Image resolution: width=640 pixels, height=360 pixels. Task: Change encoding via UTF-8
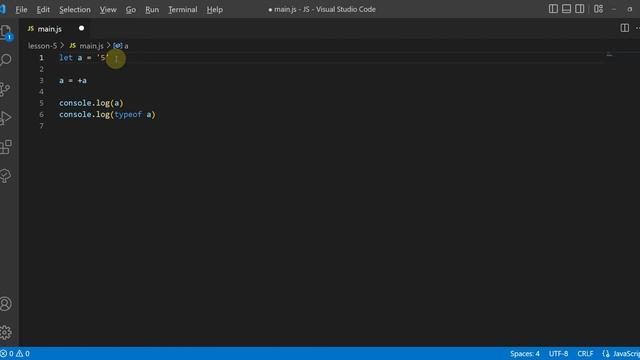[558, 353]
